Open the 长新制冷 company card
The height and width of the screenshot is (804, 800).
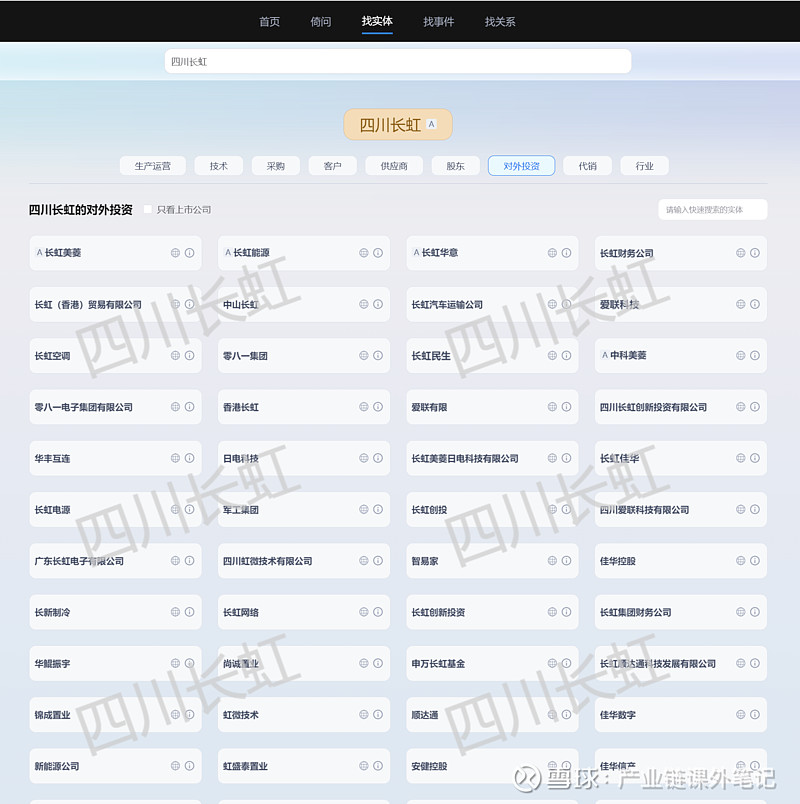[x=115, y=612]
